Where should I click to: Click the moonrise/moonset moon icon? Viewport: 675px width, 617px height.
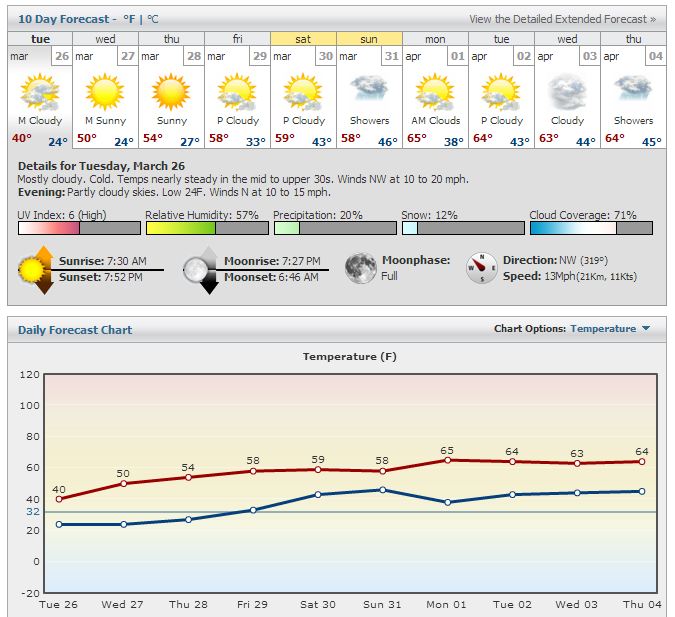coord(201,269)
